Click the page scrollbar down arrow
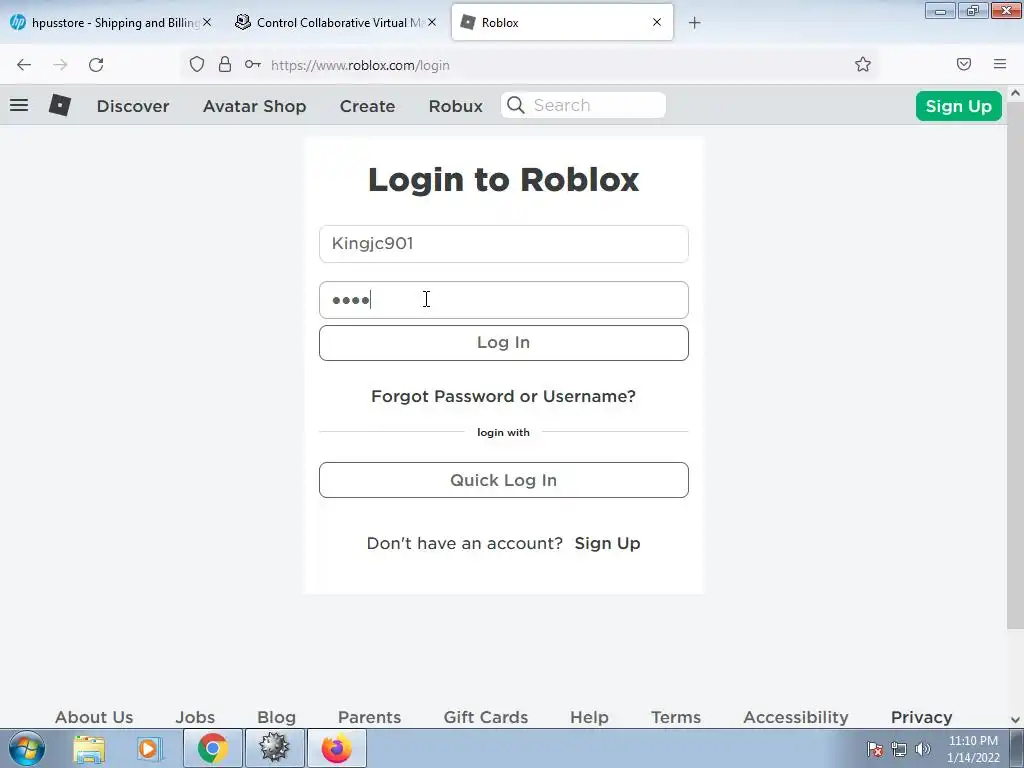Image resolution: width=1024 pixels, height=768 pixels. (x=1016, y=720)
